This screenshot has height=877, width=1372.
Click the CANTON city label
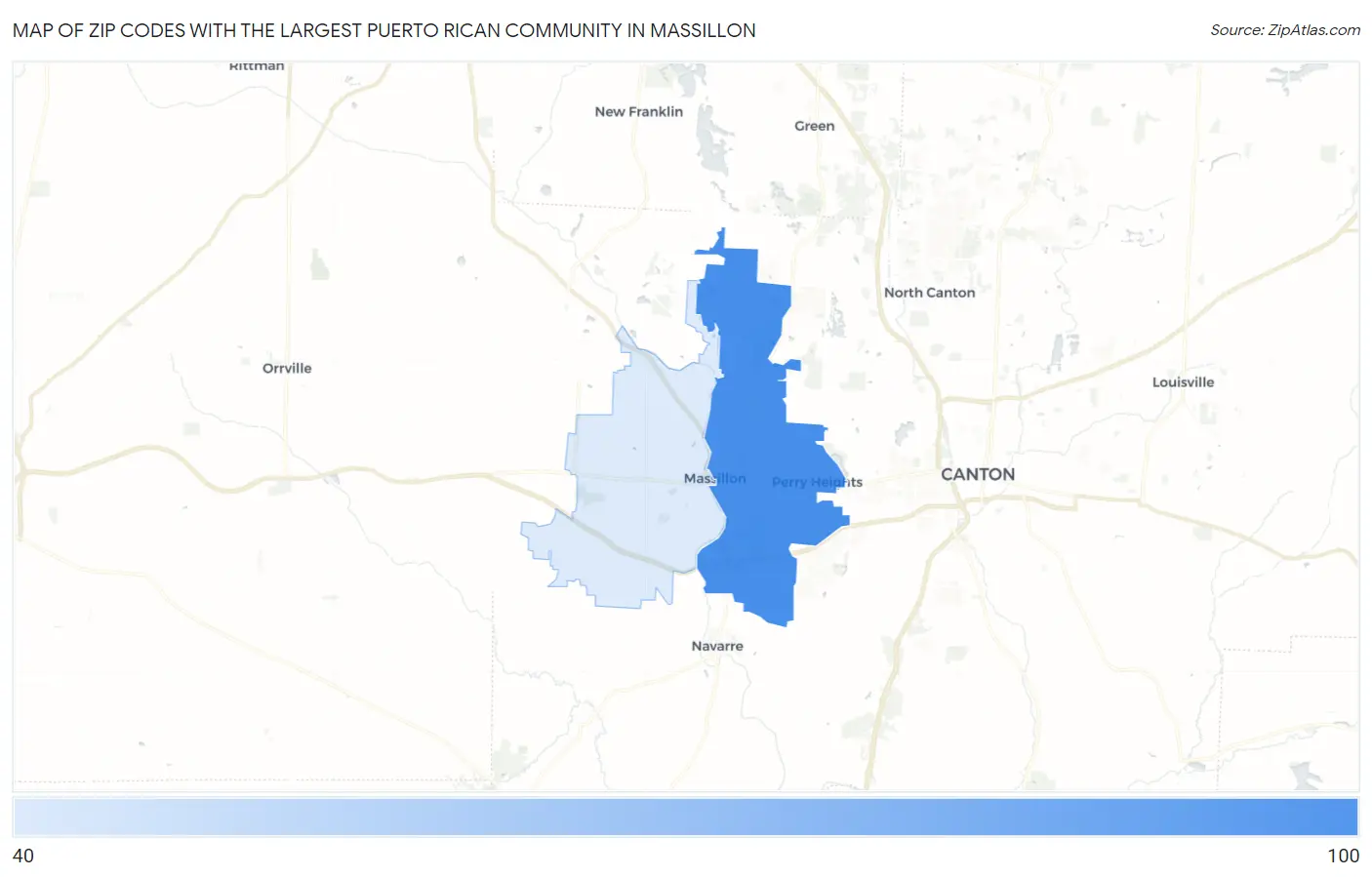coord(978,474)
